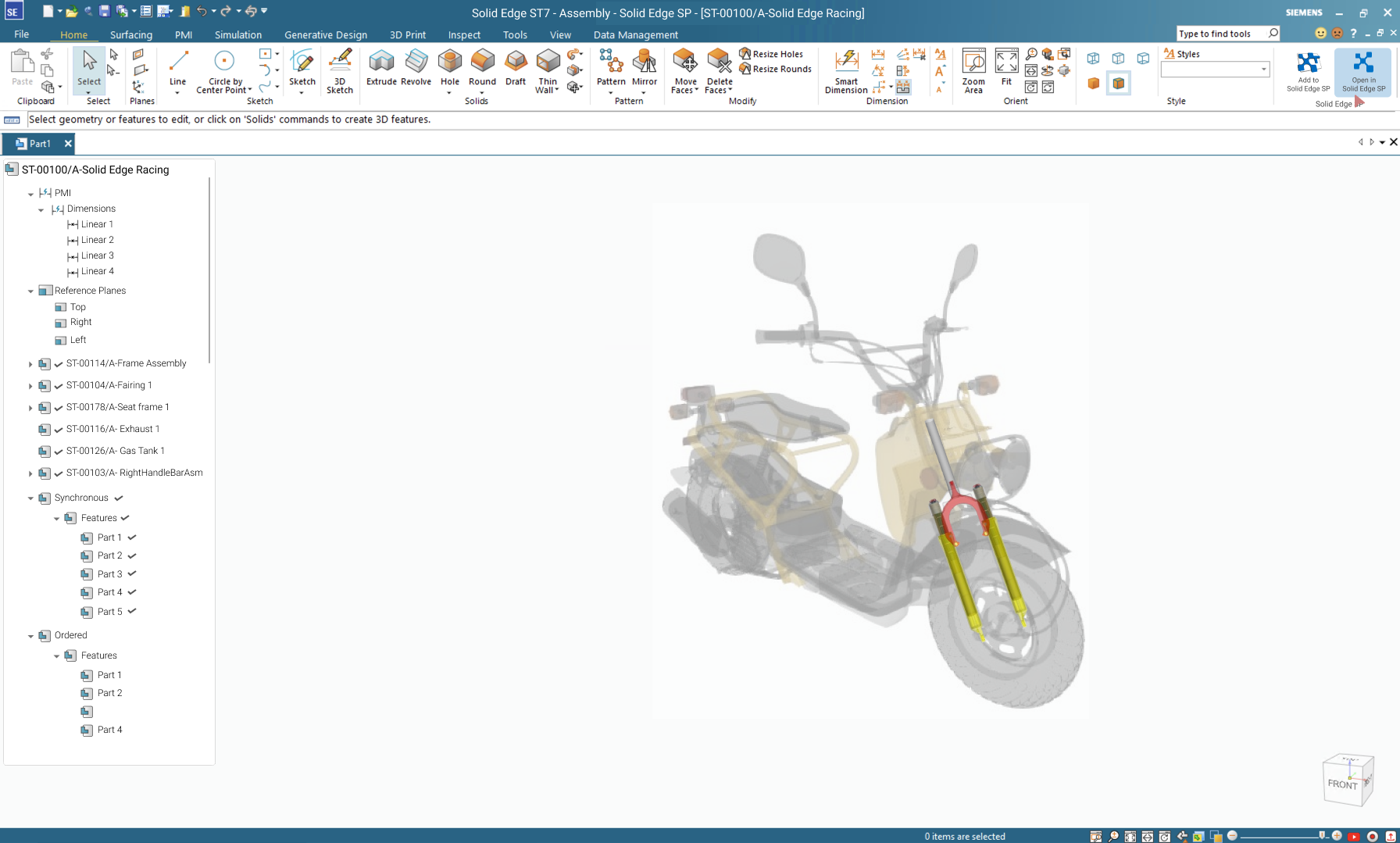
Task: Select Move Faces tool
Action: [x=685, y=71]
